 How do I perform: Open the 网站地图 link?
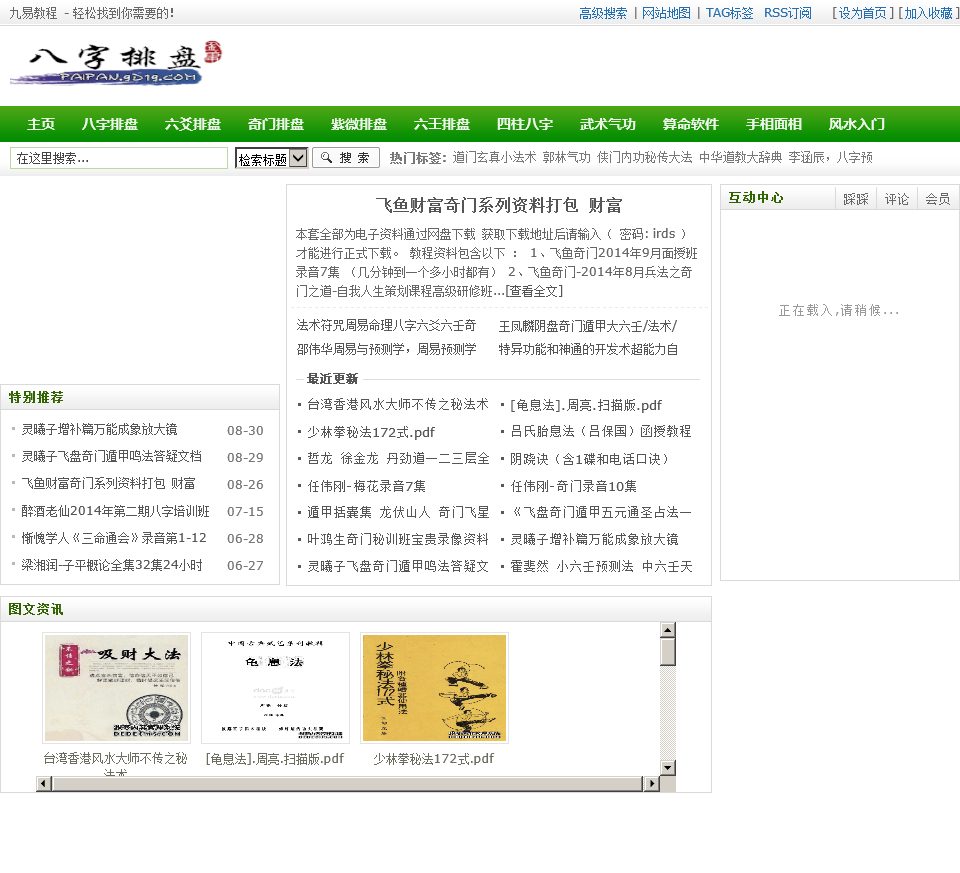tap(666, 13)
